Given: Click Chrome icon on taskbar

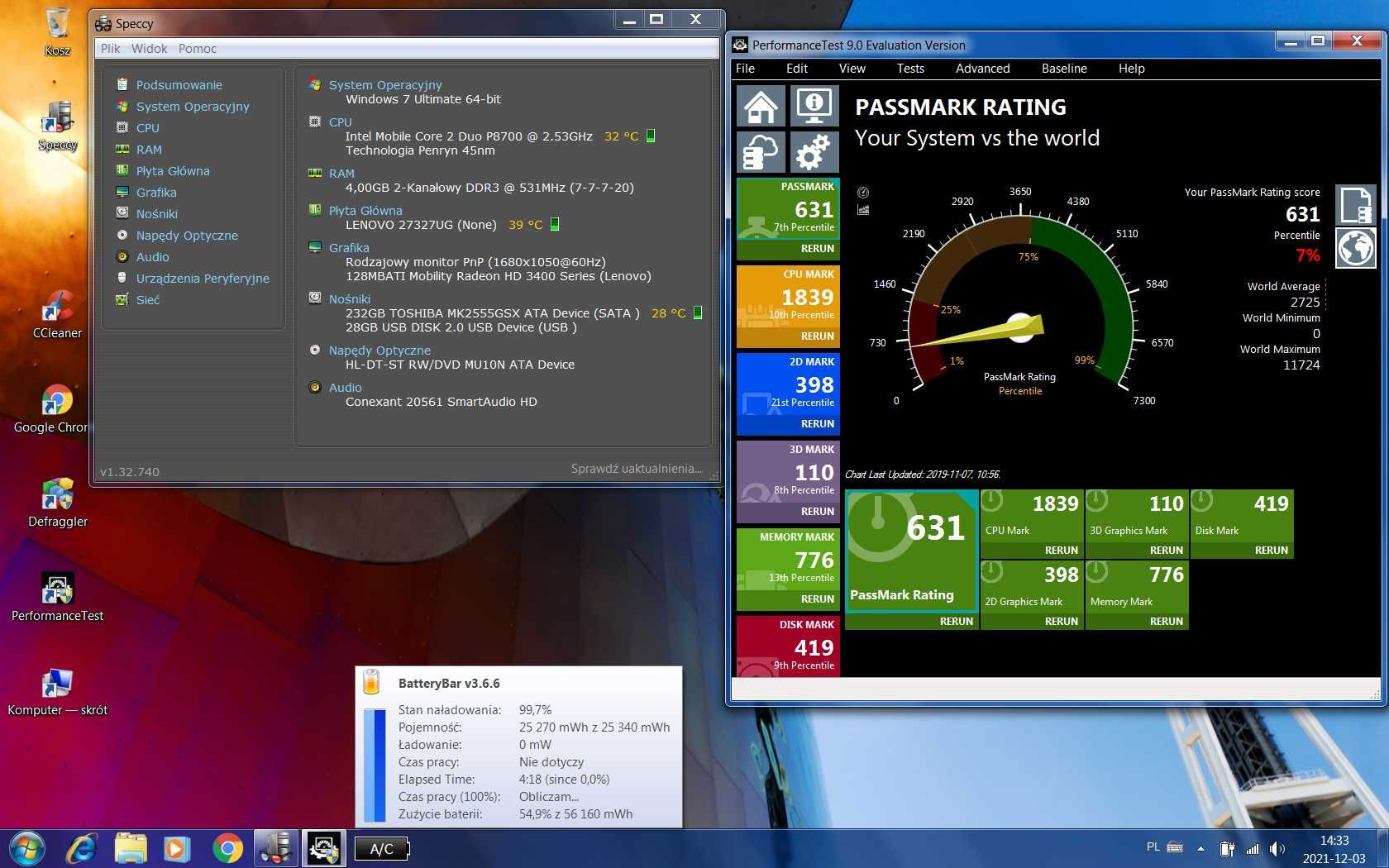Looking at the screenshot, I should 227,848.
